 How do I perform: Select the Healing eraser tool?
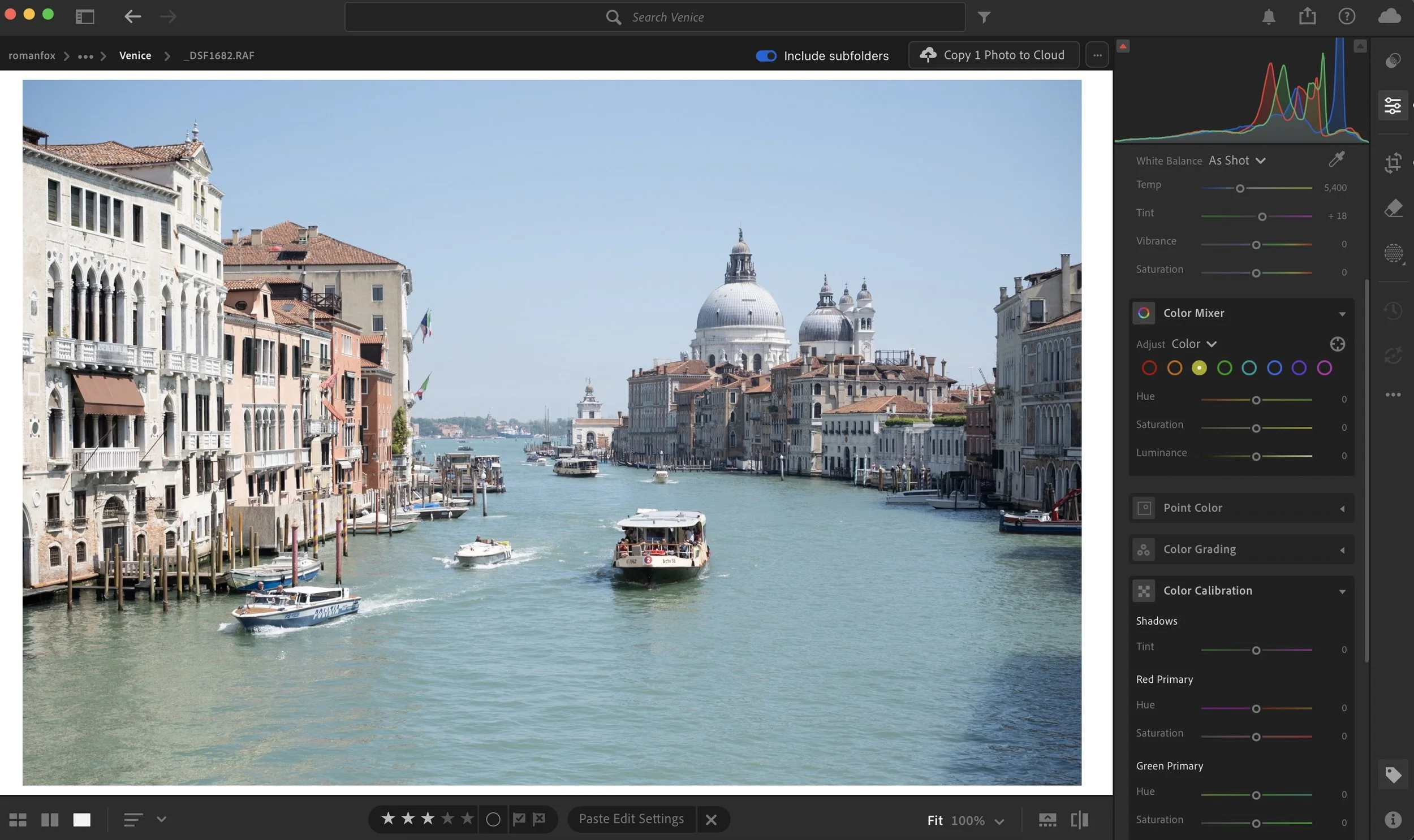[1393, 208]
